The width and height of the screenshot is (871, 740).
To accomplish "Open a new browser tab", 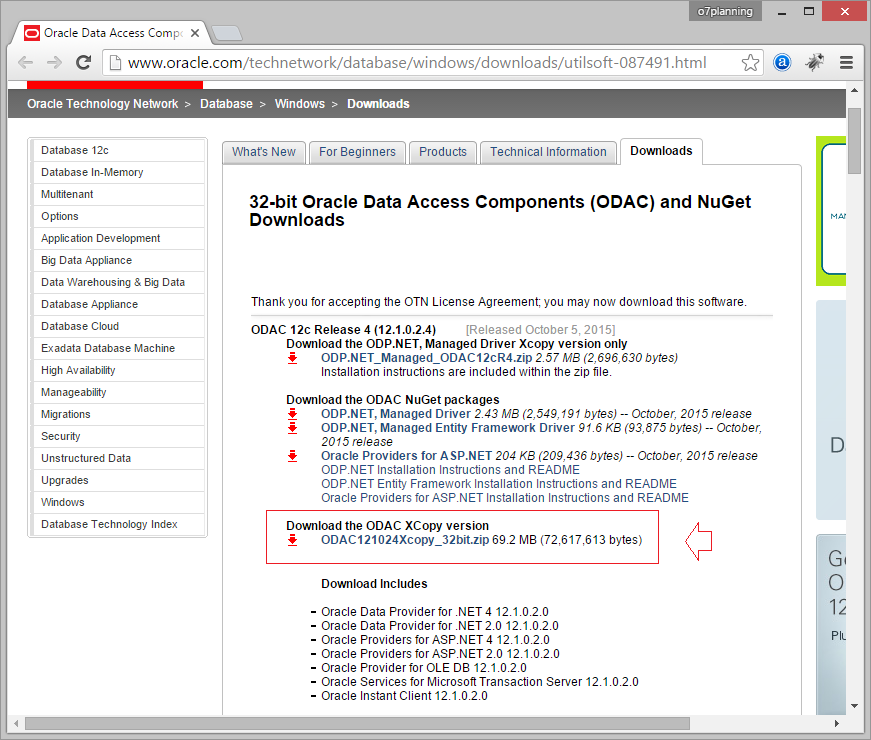I will [x=227, y=33].
